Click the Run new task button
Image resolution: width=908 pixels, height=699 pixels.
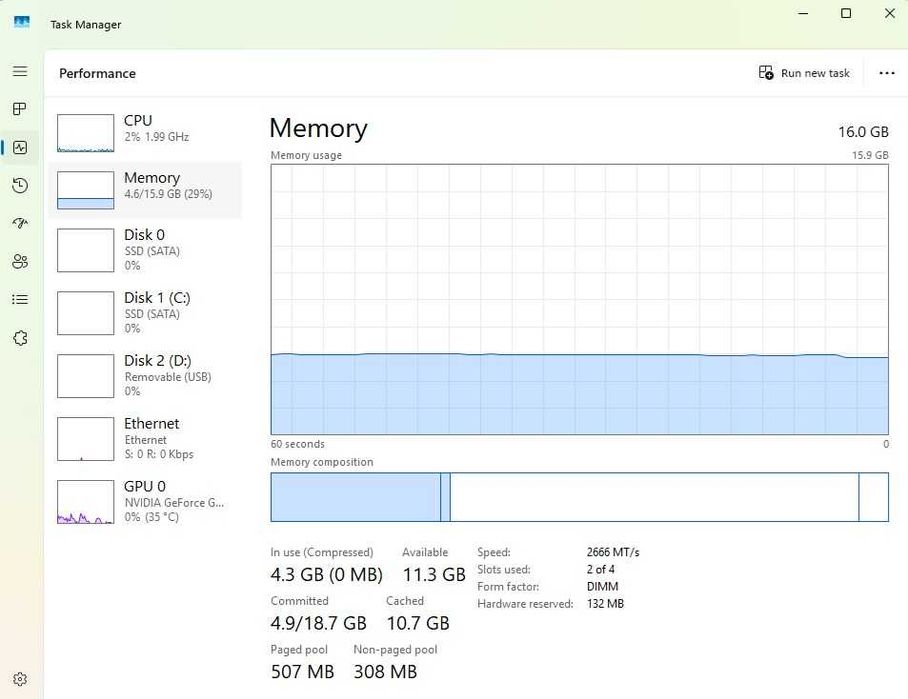pos(805,73)
